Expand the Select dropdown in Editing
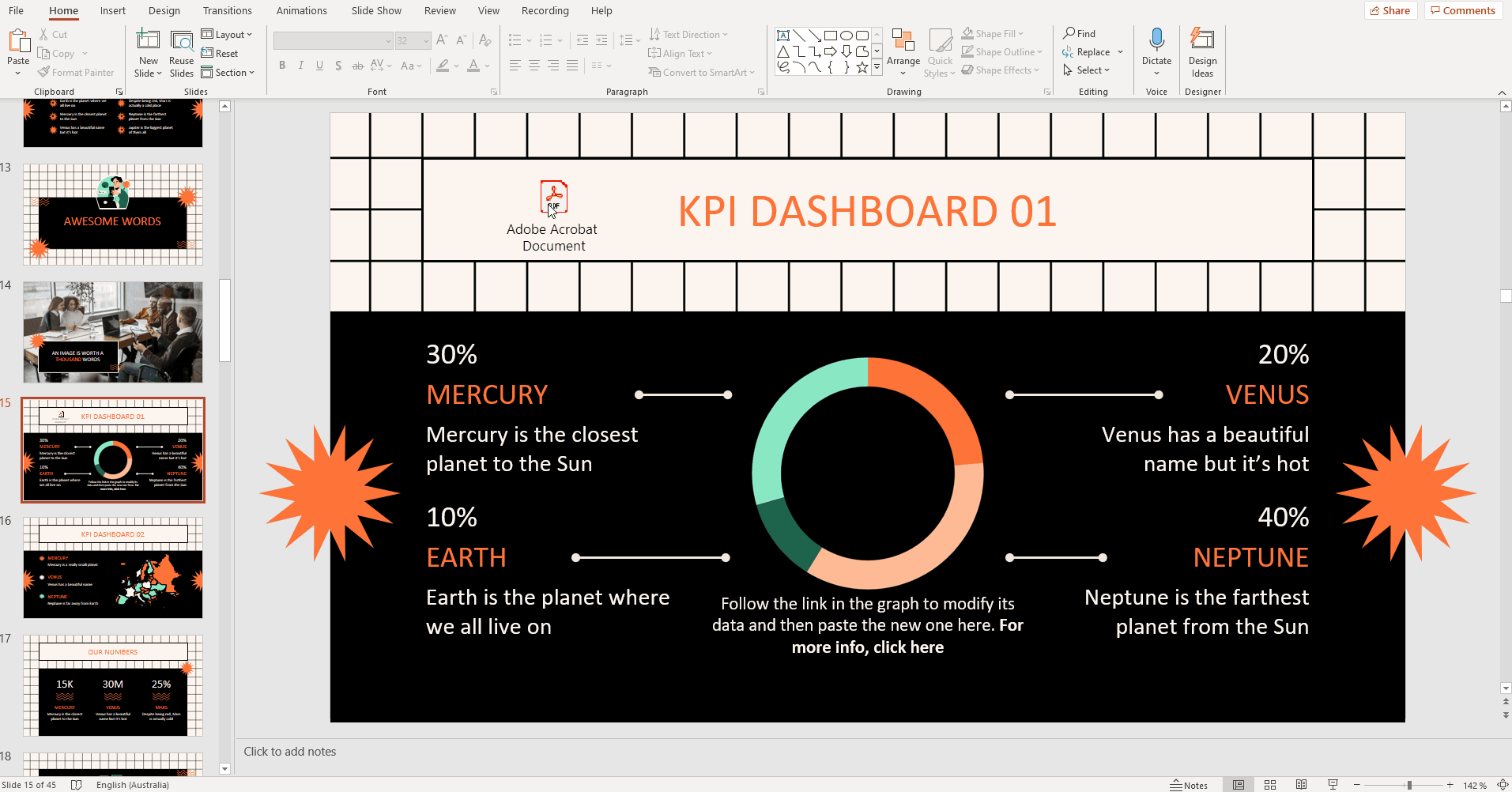 (1088, 70)
